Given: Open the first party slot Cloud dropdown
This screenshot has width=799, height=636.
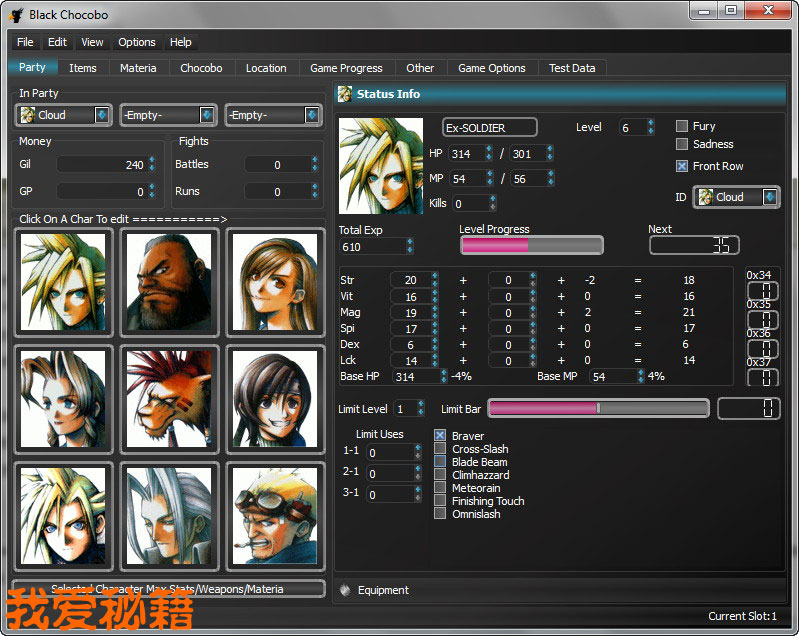Looking at the screenshot, I should (64, 115).
